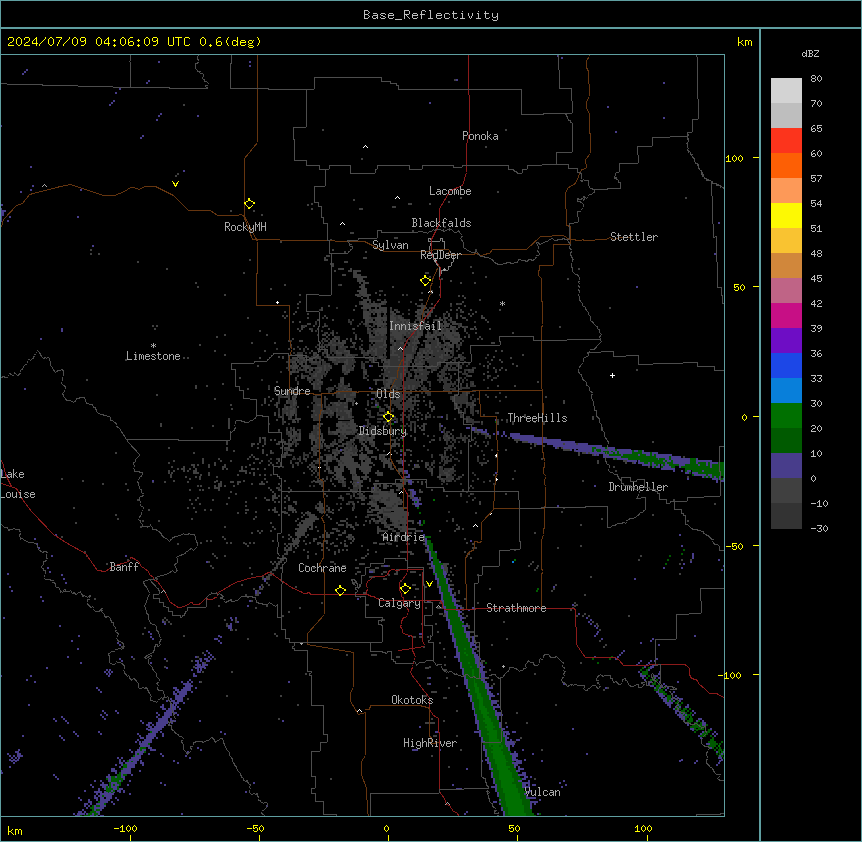Click the Calgary city label
Viewport: 862px width, 842px height.
tap(399, 603)
